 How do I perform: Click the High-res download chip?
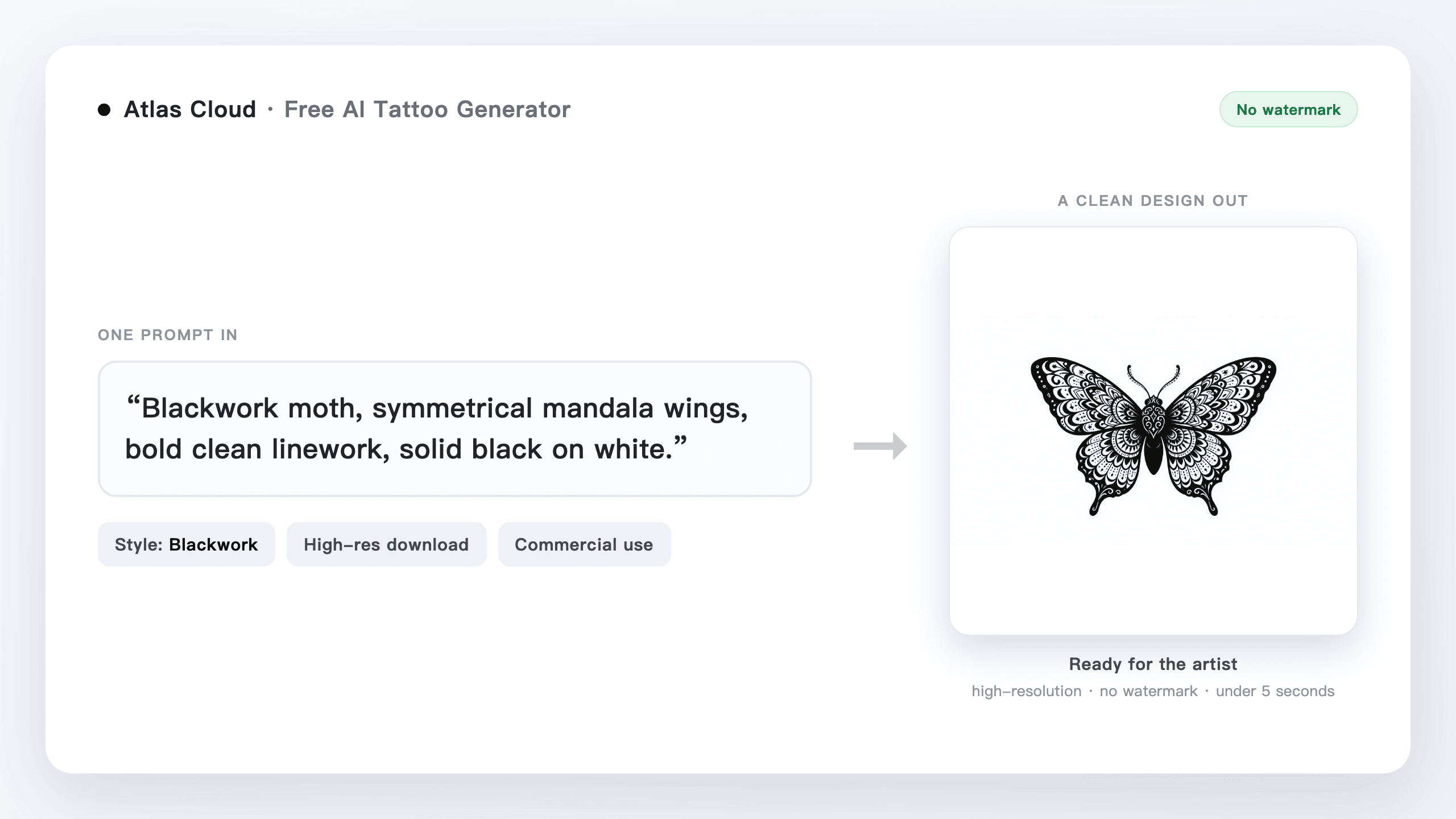coord(386,544)
